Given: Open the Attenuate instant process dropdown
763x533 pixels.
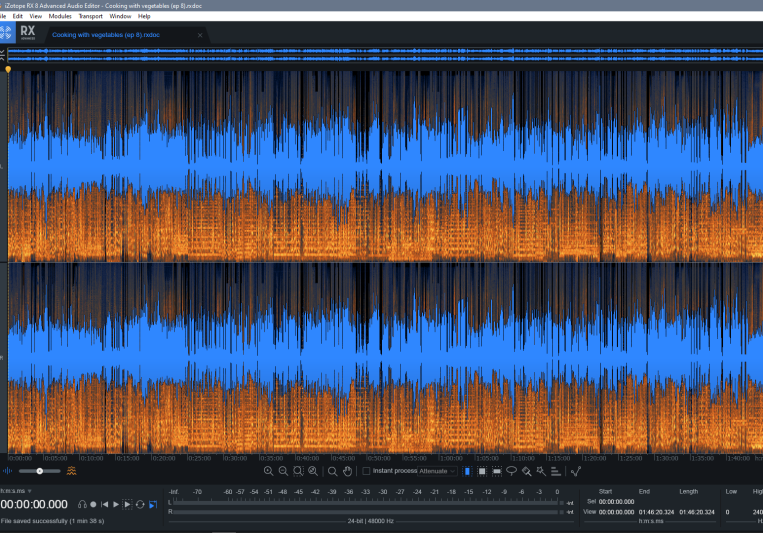Looking at the screenshot, I should (x=437, y=471).
